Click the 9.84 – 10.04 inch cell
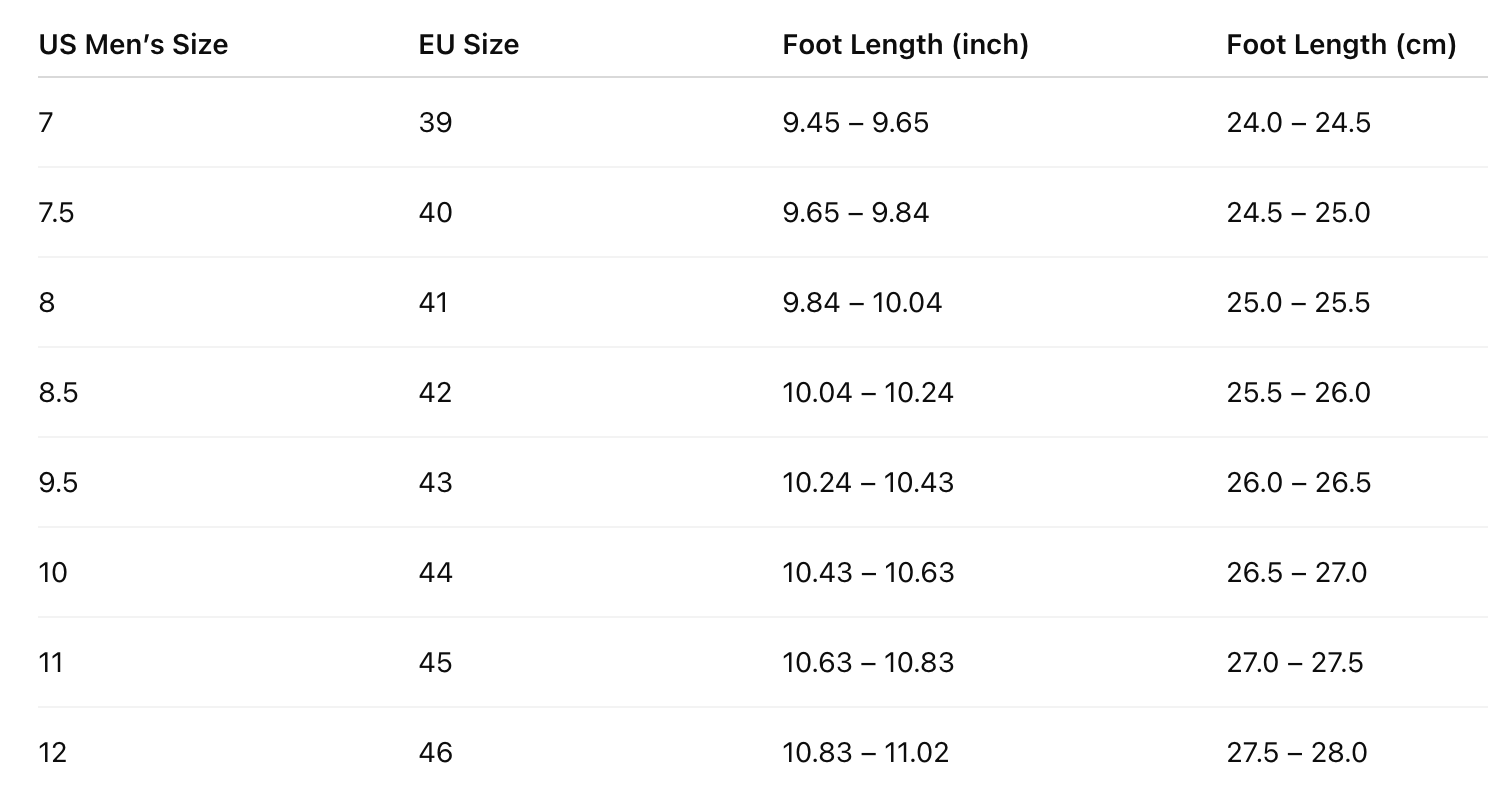Viewport: 1488px width, 801px height. [862, 303]
